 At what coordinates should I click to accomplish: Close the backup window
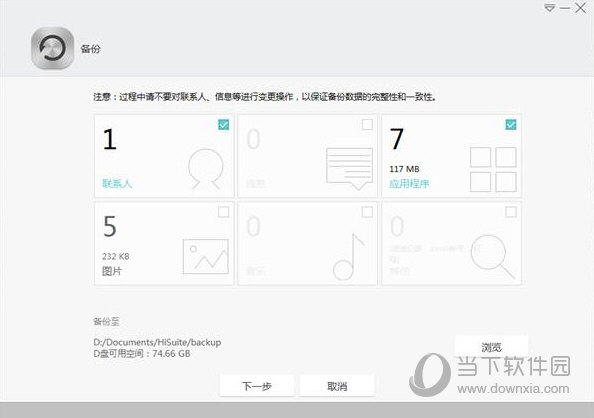tap(580, 8)
